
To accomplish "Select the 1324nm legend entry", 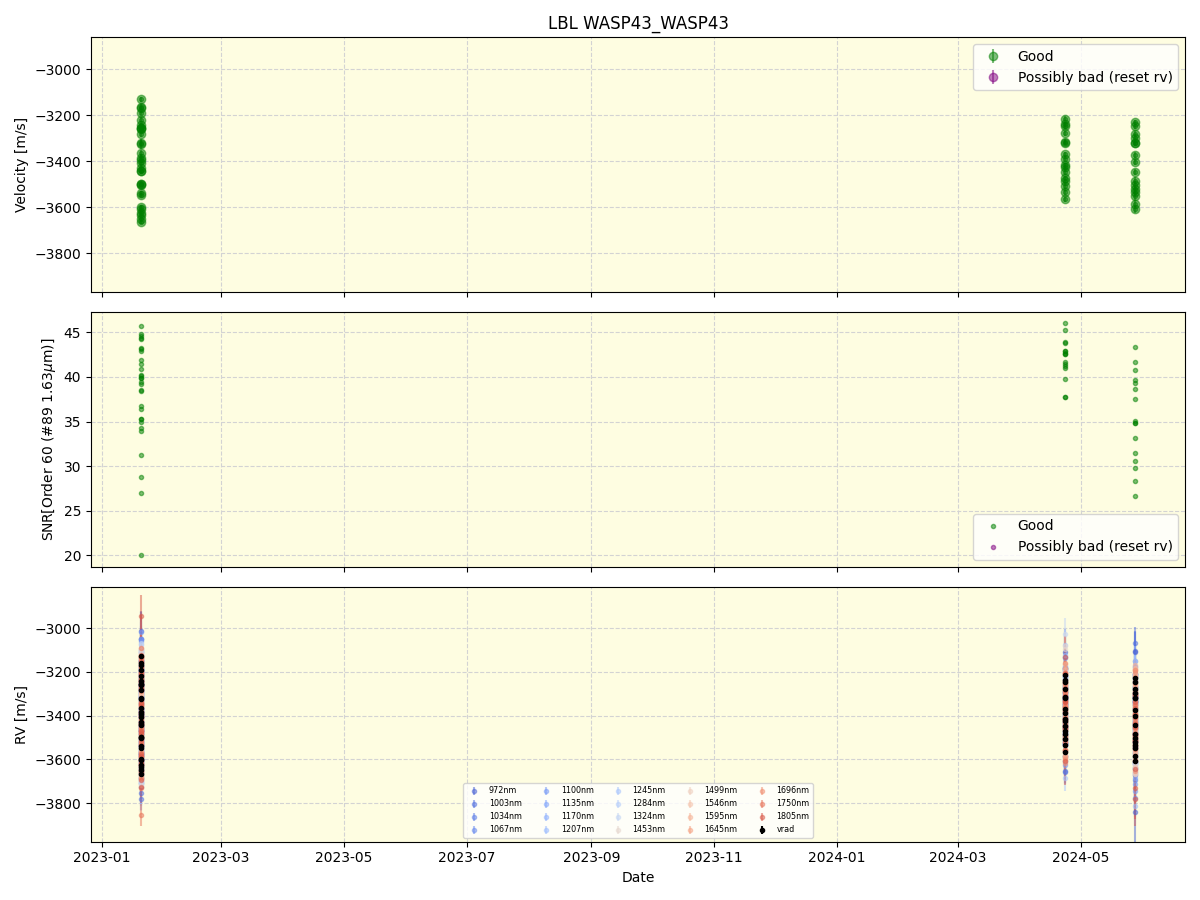I will 649,816.
